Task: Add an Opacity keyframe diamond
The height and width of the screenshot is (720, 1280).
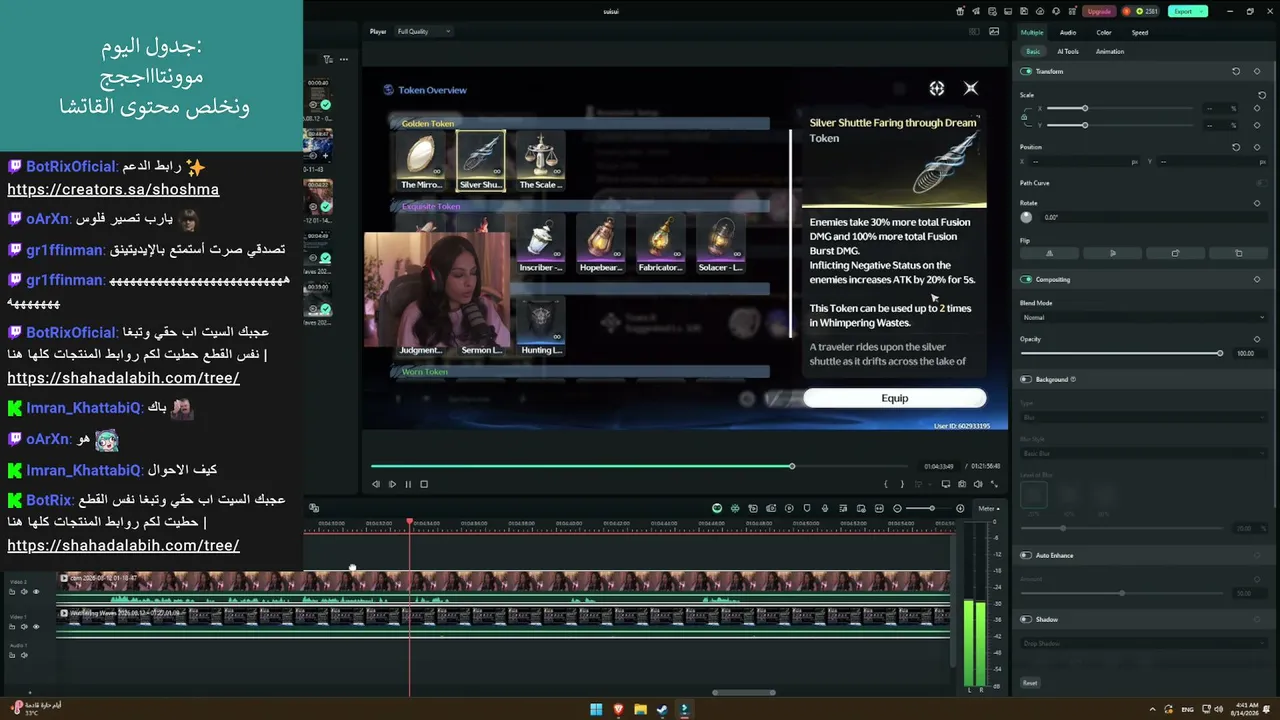Action: click(x=1257, y=339)
